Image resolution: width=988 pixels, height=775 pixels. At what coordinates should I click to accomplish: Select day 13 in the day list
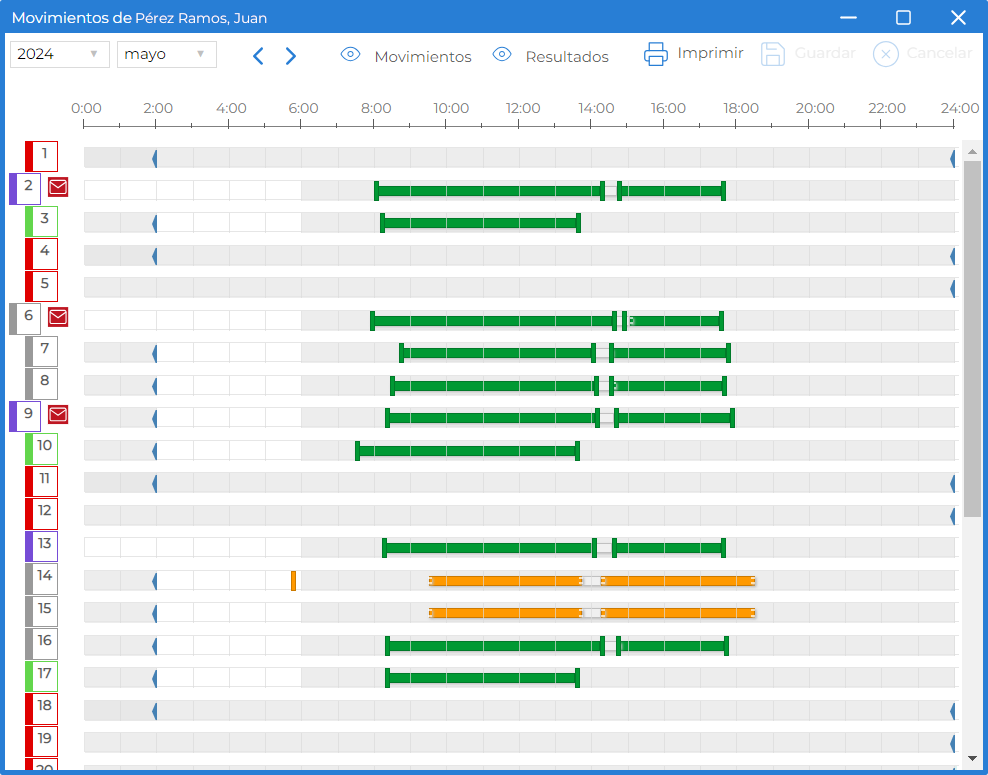pyautogui.click(x=42, y=546)
